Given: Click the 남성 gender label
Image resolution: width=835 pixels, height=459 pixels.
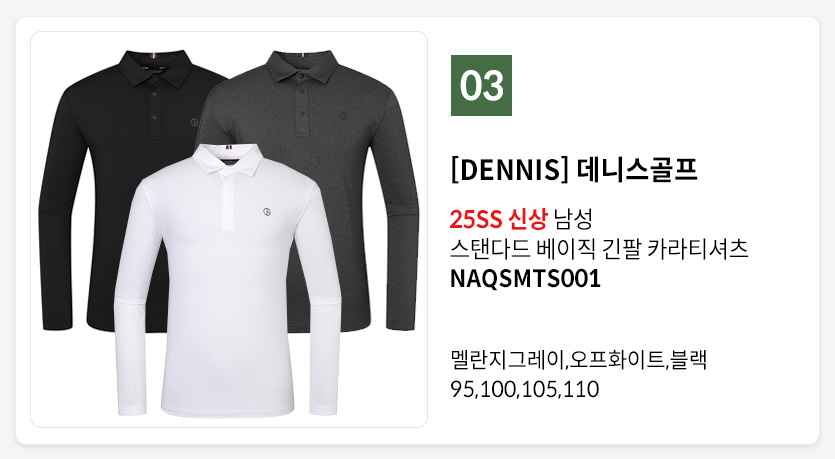Looking at the screenshot, I should 573,219.
